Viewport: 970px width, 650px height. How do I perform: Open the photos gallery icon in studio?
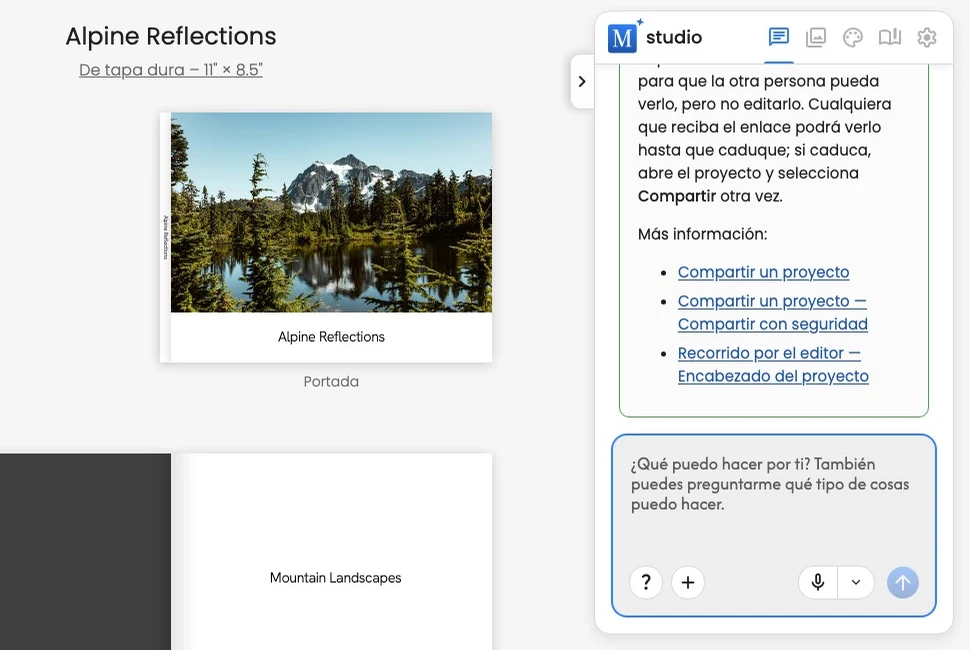pos(815,37)
